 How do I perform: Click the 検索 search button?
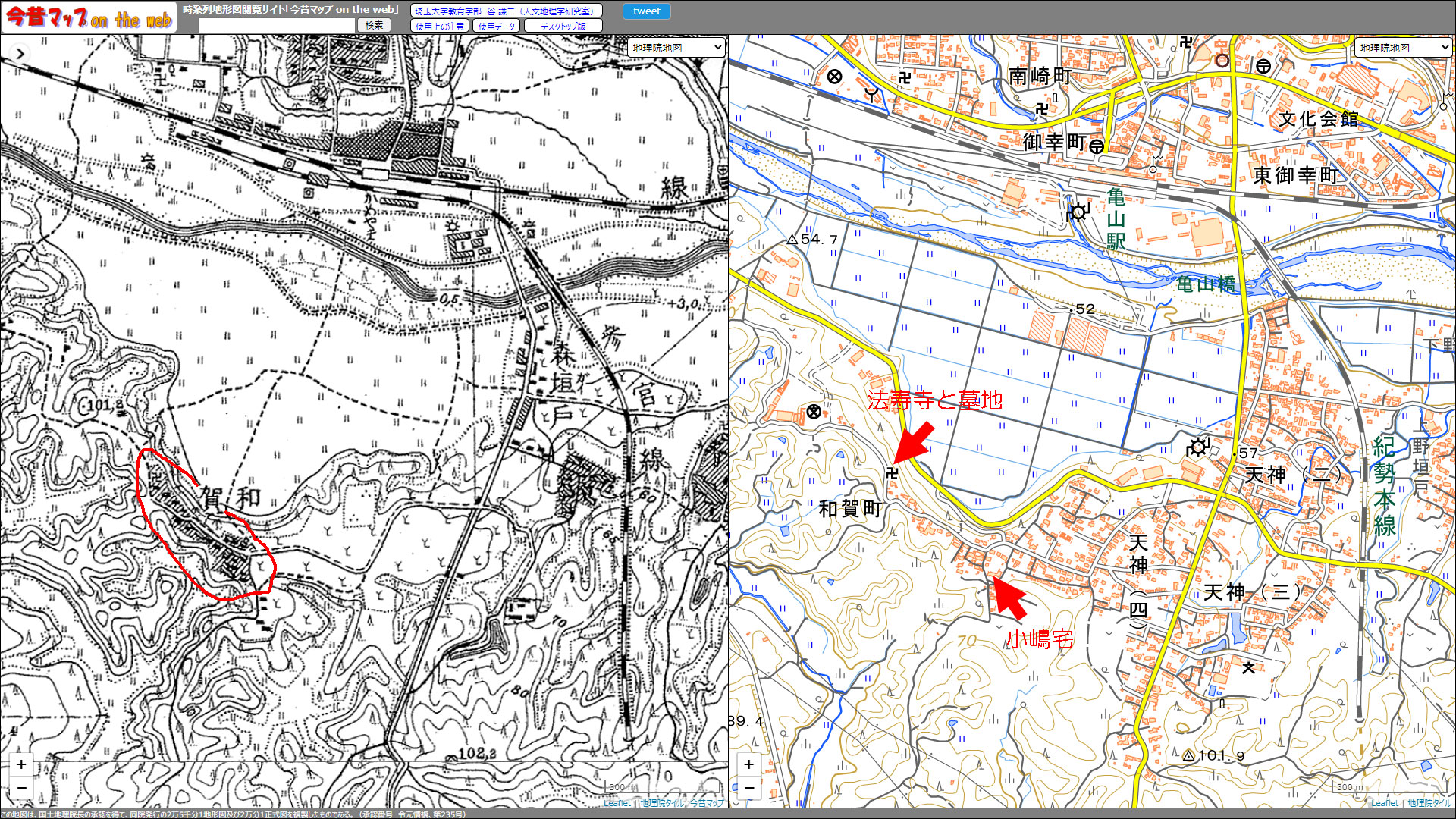click(374, 25)
